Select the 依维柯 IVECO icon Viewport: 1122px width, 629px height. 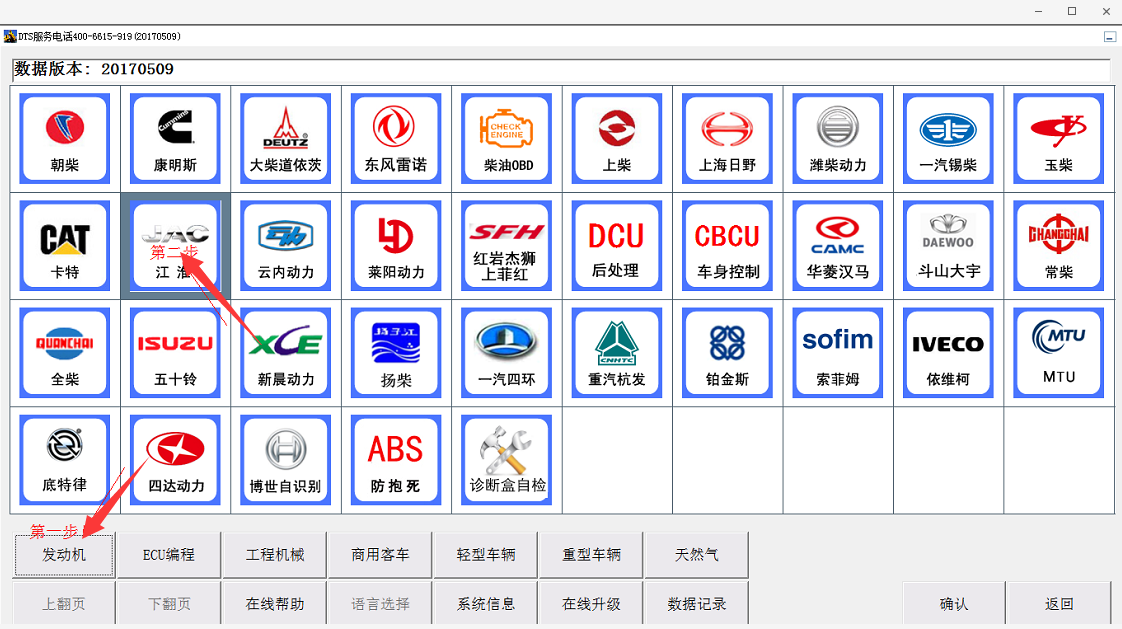click(x=948, y=353)
